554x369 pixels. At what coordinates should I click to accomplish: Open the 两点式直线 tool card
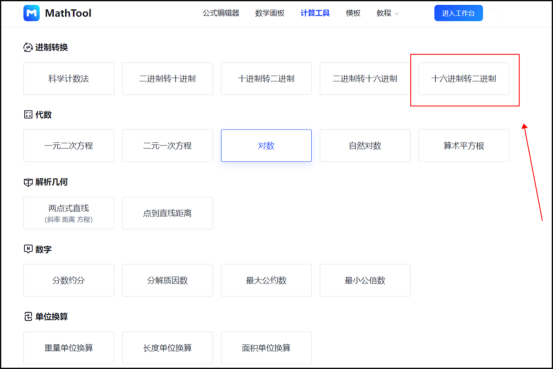tap(69, 213)
